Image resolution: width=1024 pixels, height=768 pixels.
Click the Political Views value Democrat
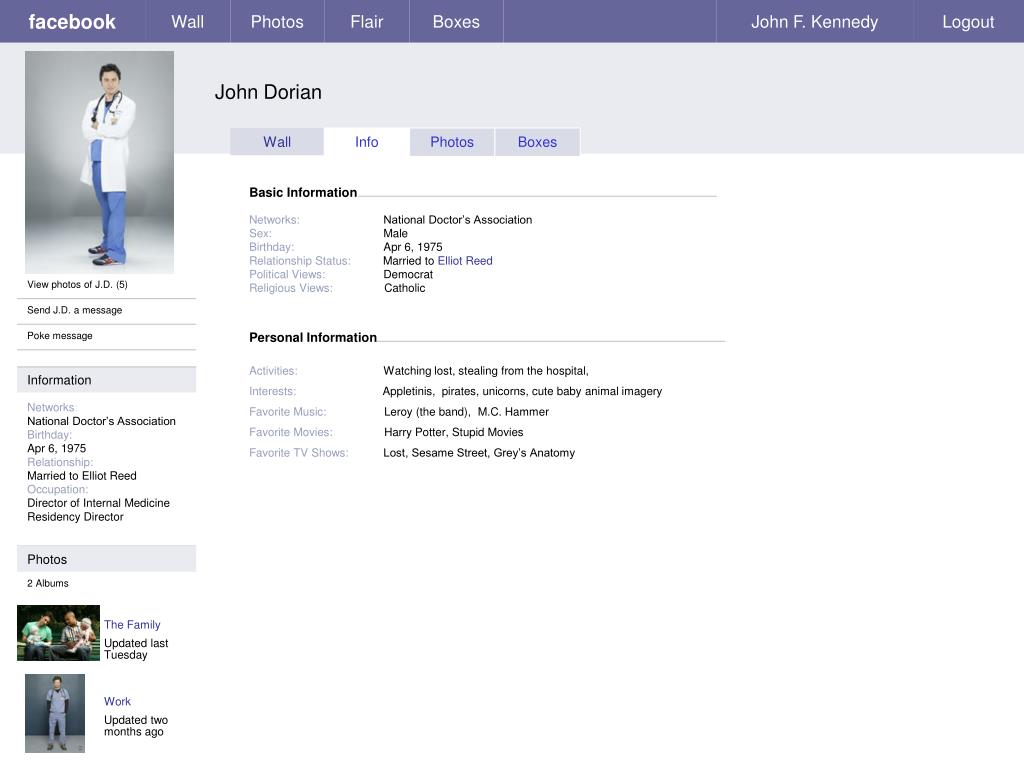(x=408, y=274)
